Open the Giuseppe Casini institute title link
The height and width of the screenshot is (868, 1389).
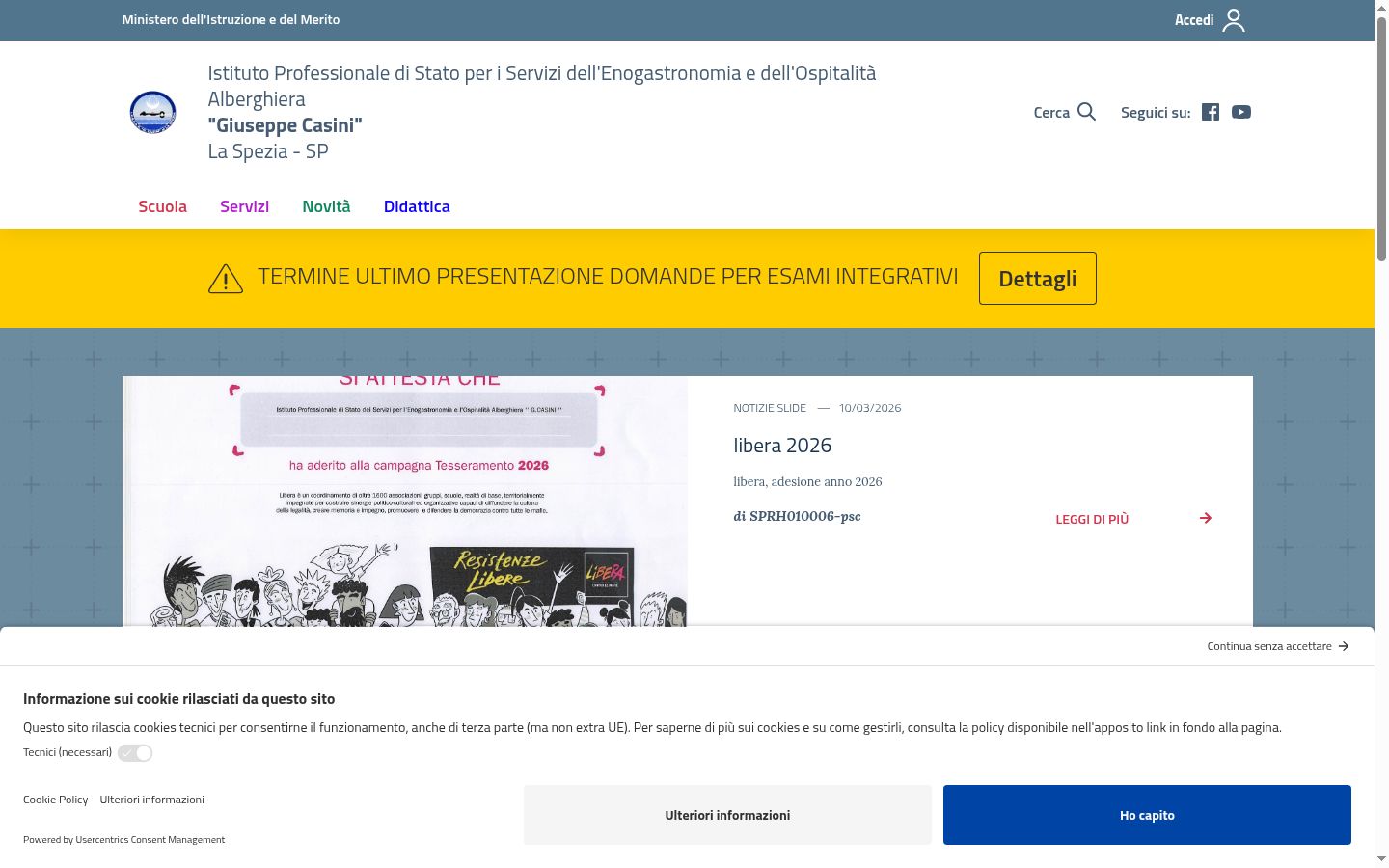(542, 112)
